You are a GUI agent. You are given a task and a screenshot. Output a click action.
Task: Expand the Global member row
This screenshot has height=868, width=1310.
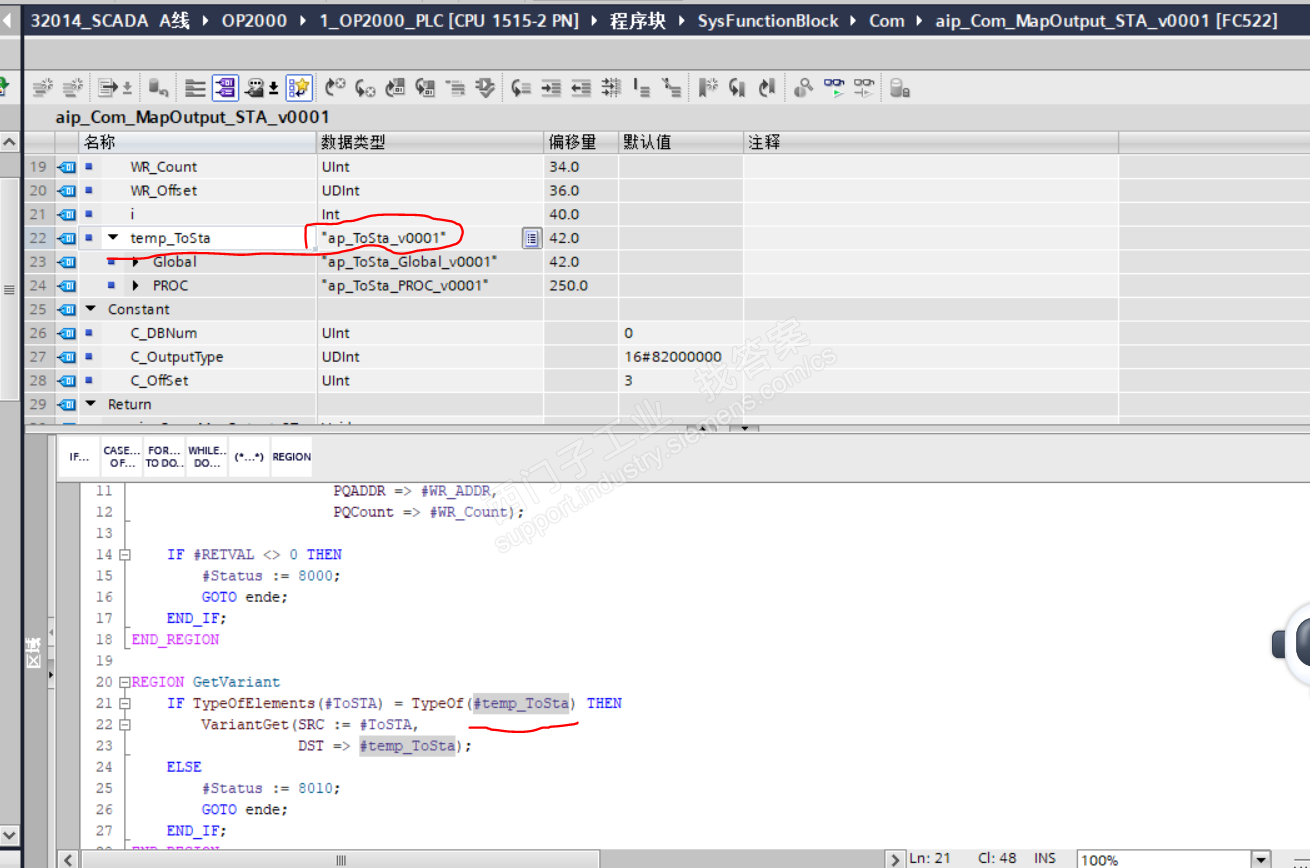136,262
